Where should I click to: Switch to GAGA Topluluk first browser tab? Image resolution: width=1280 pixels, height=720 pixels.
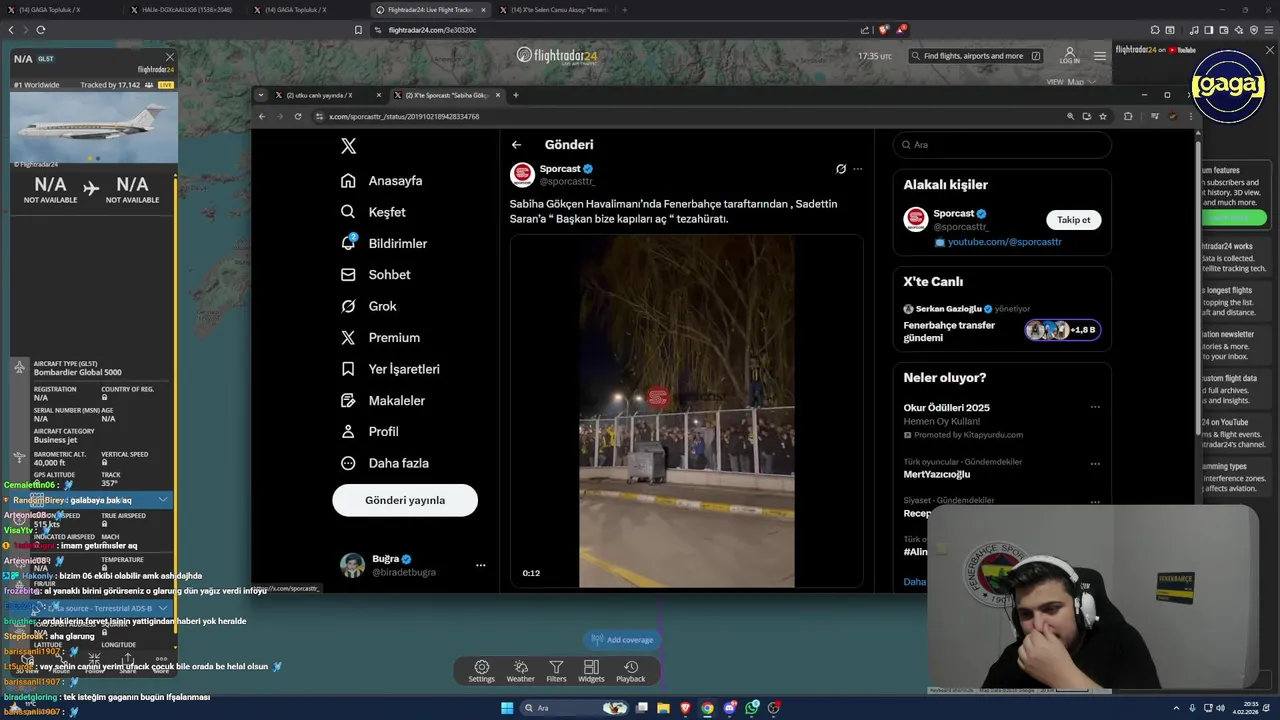point(50,10)
